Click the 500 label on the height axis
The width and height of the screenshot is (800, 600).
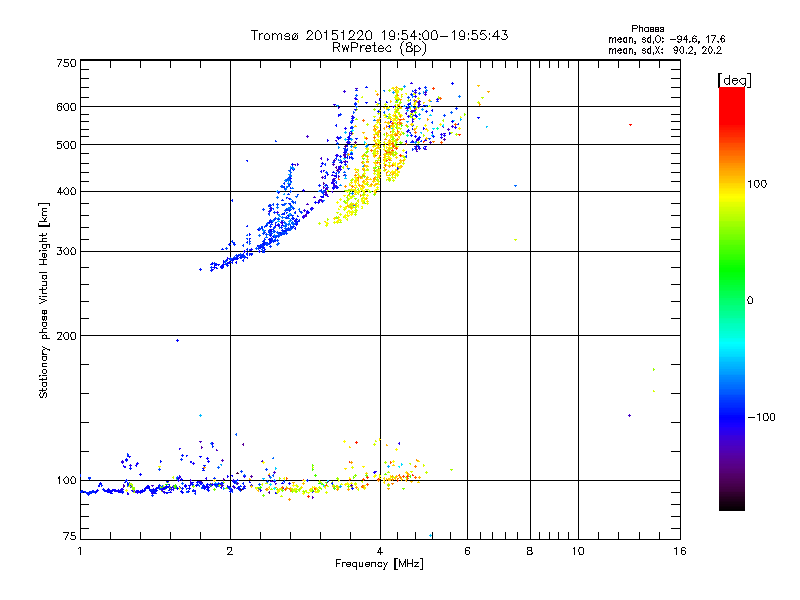click(x=66, y=145)
